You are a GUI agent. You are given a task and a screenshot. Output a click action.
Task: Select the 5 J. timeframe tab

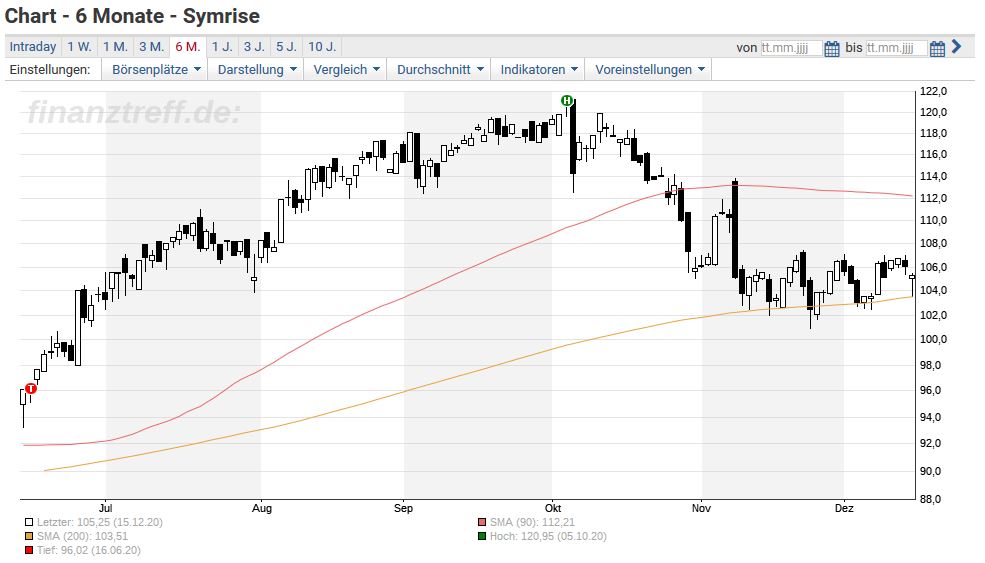287,46
